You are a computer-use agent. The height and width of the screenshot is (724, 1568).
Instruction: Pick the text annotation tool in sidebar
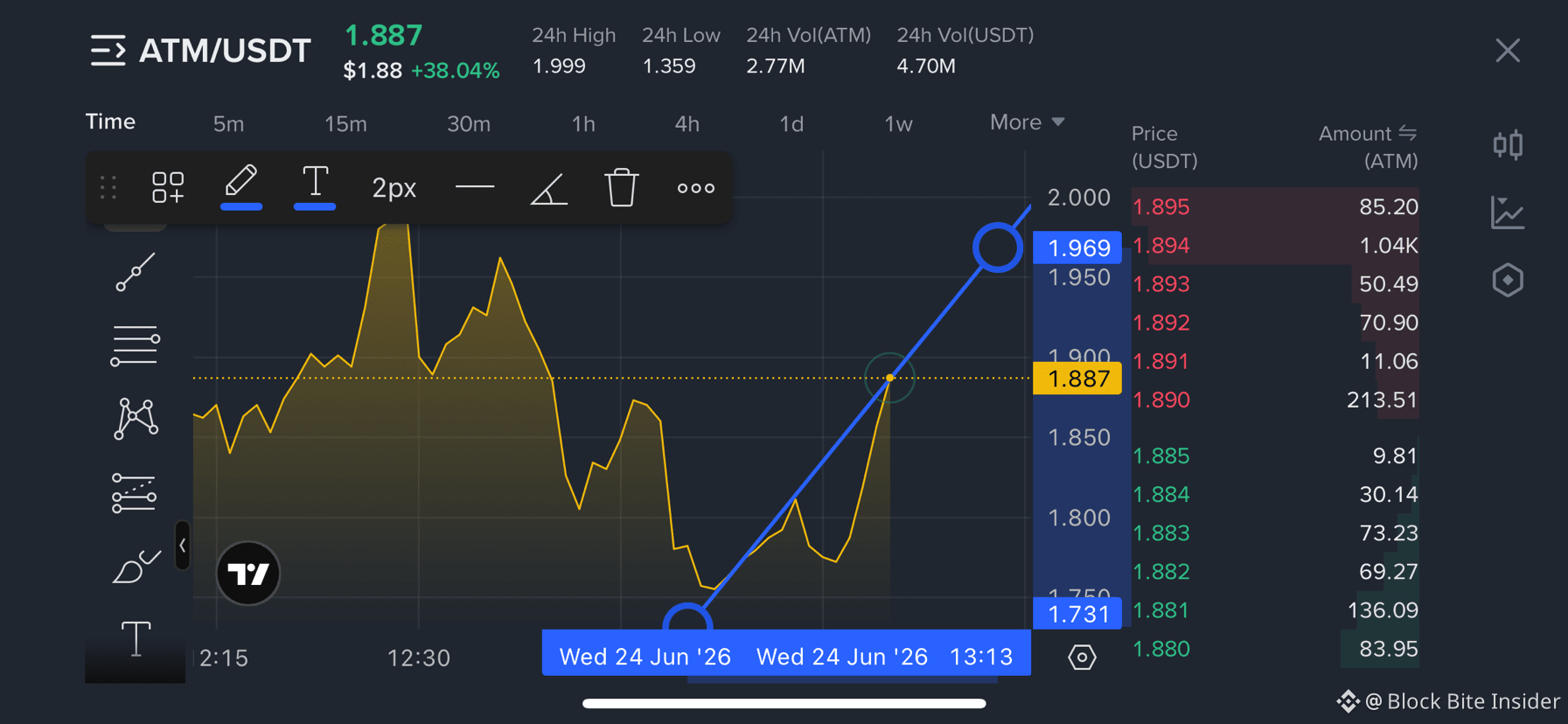(x=136, y=638)
